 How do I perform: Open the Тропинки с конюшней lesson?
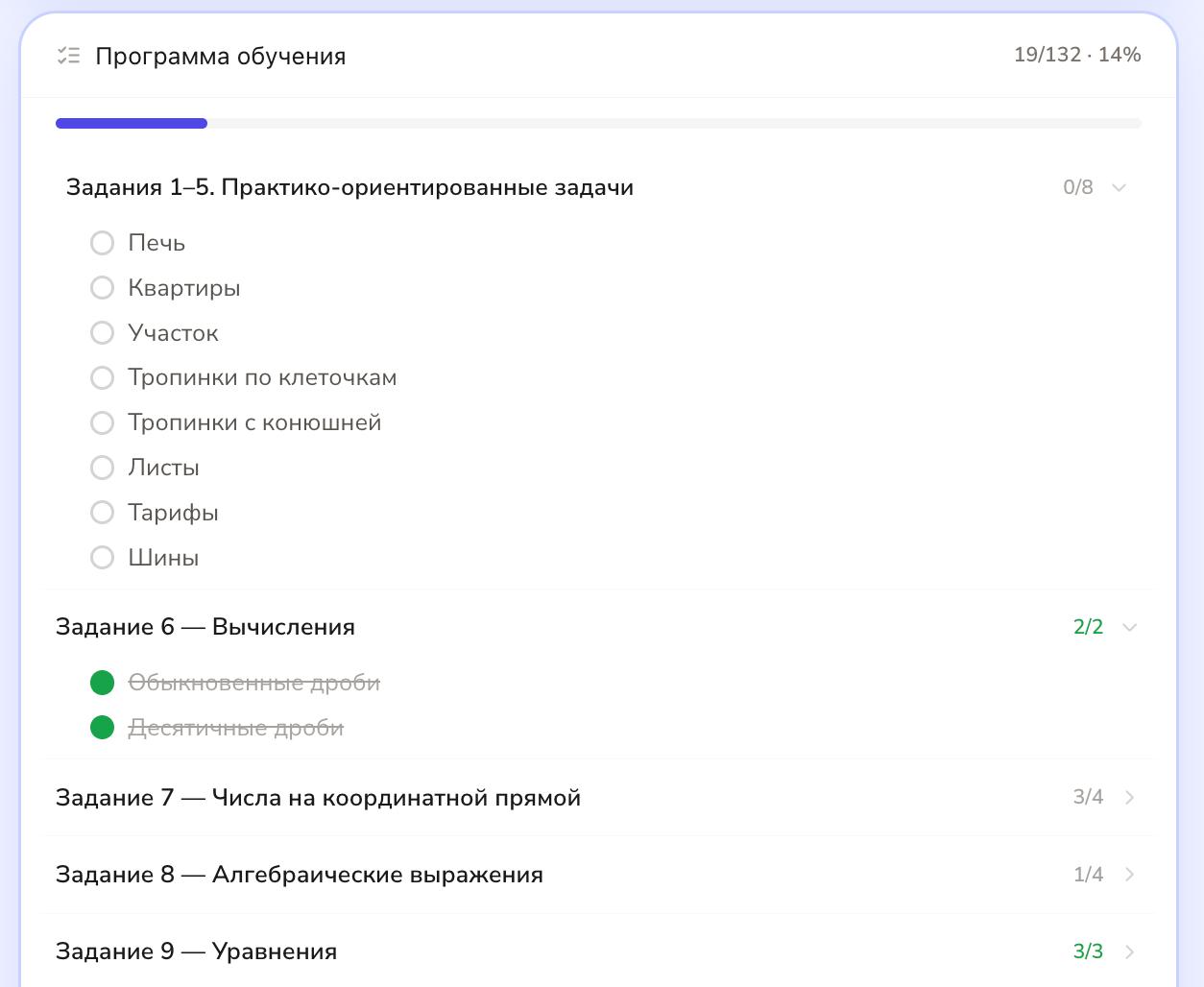click(x=254, y=422)
